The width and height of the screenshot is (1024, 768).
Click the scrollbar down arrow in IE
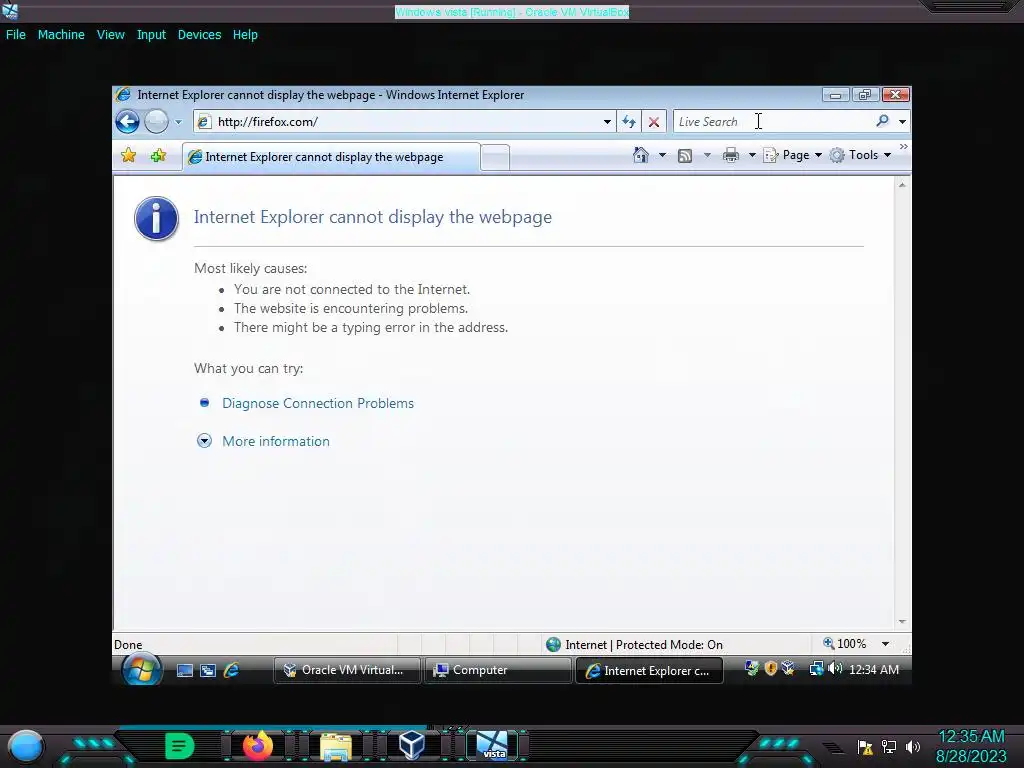click(902, 622)
